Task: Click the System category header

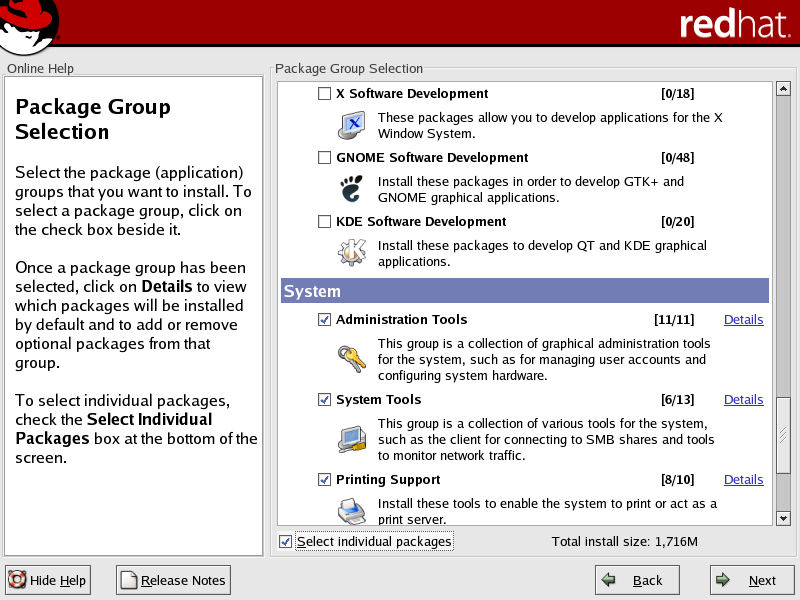Action: [x=524, y=291]
